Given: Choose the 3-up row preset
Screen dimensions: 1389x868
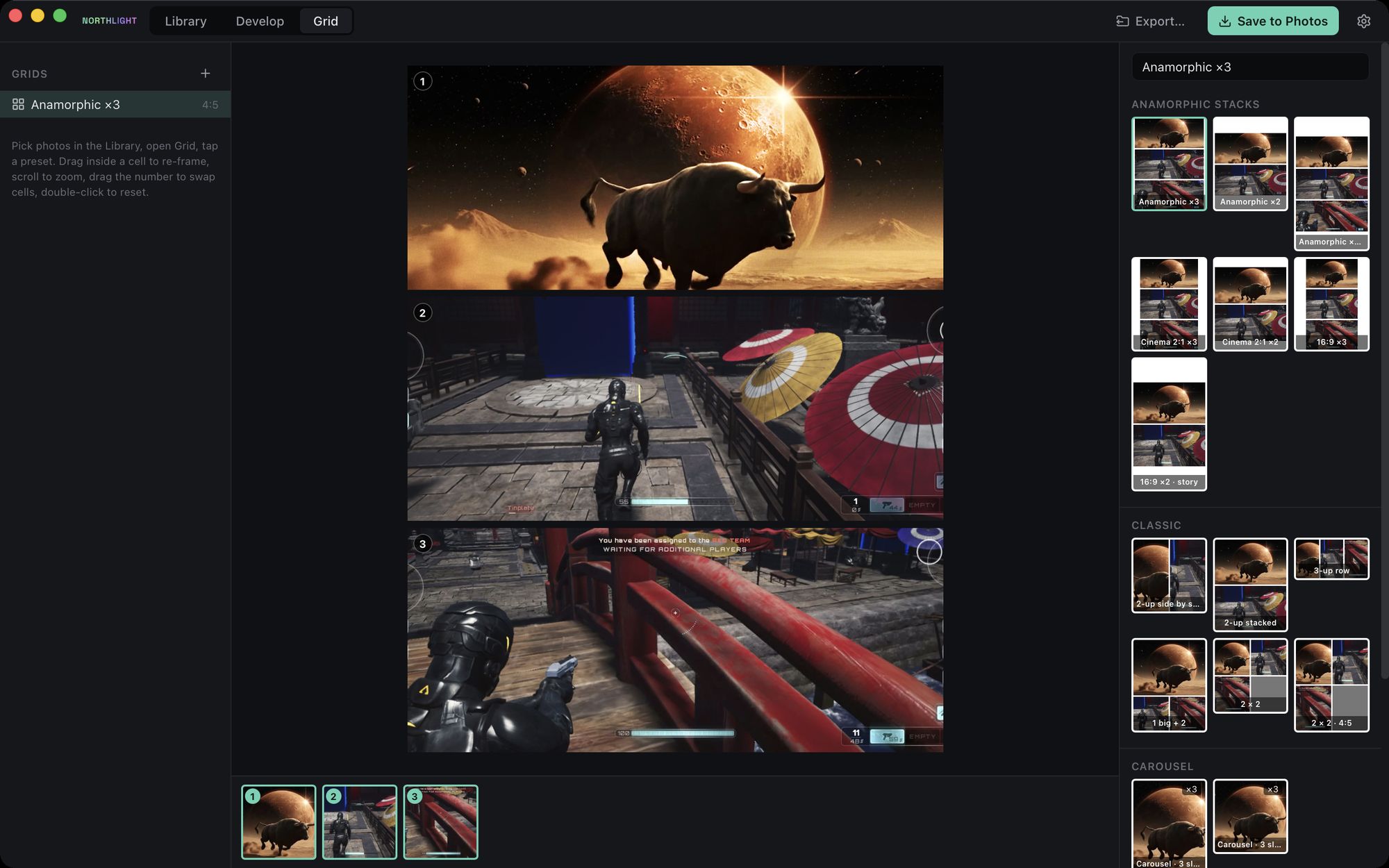Looking at the screenshot, I should coord(1331,558).
